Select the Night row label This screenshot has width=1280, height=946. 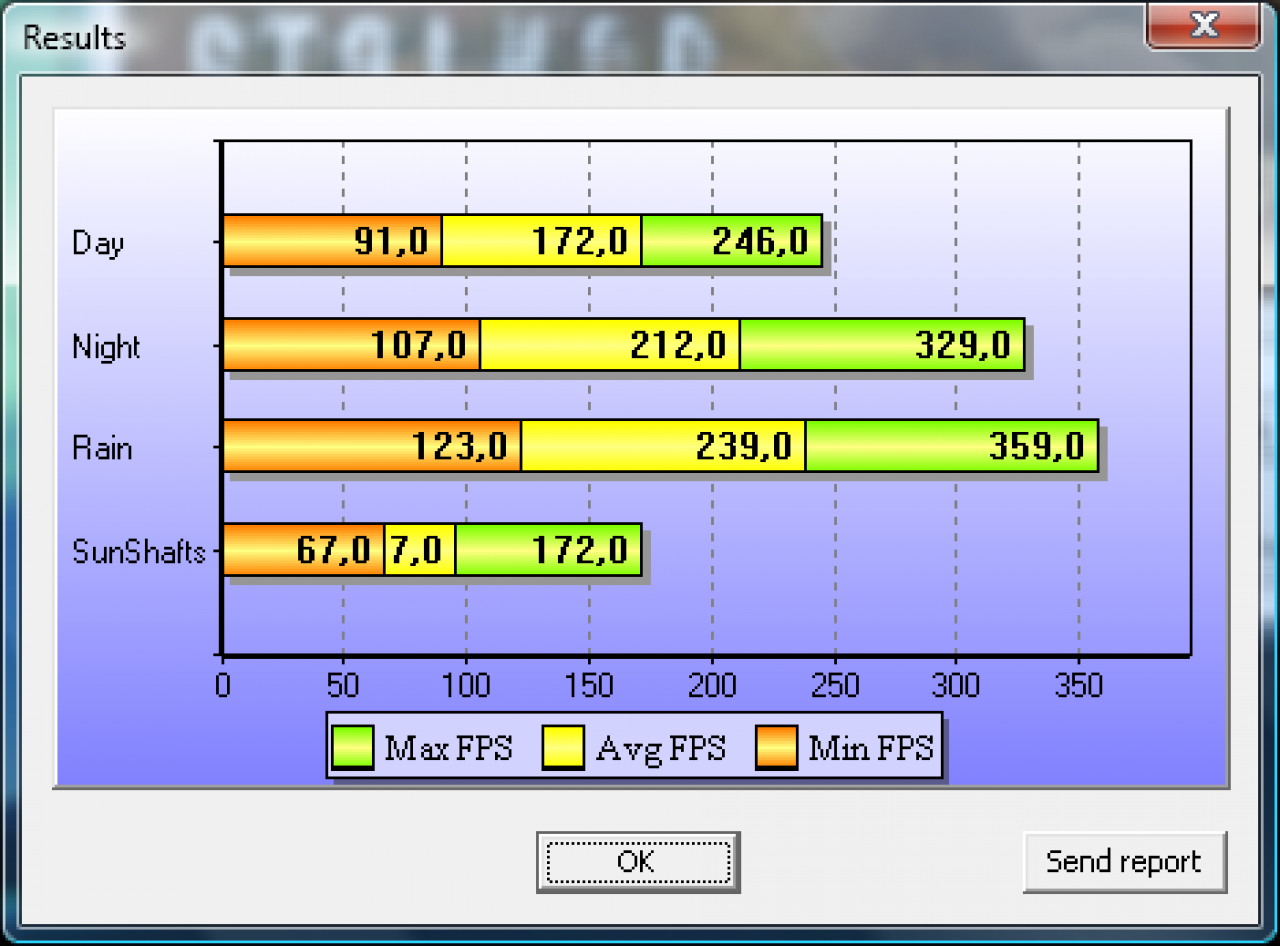[x=106, y=347]
